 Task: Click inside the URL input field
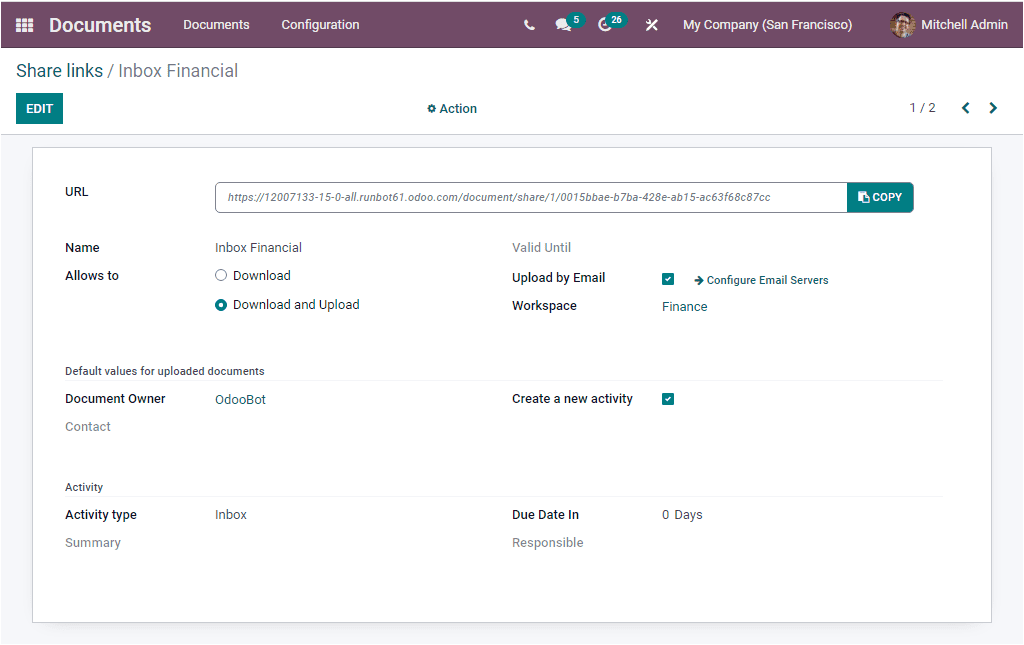(530, 197)
